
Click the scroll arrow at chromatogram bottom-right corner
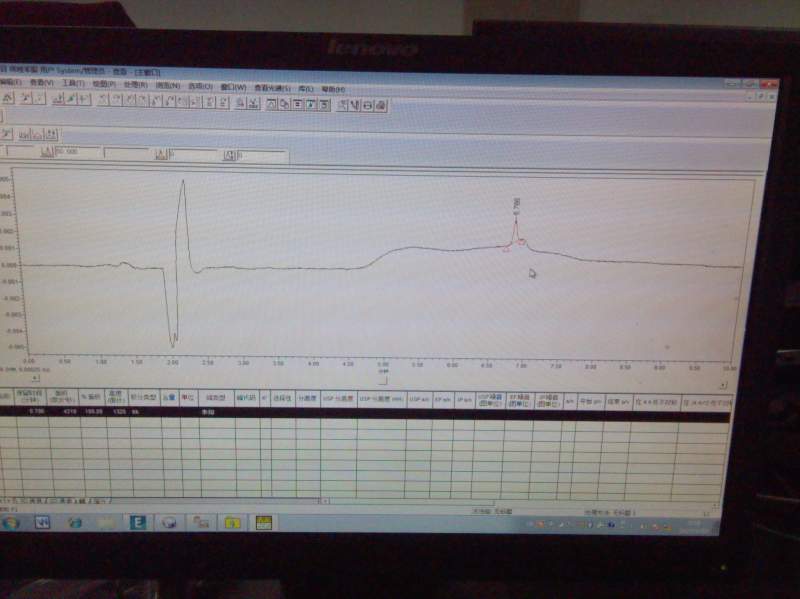tap(723, 385)
